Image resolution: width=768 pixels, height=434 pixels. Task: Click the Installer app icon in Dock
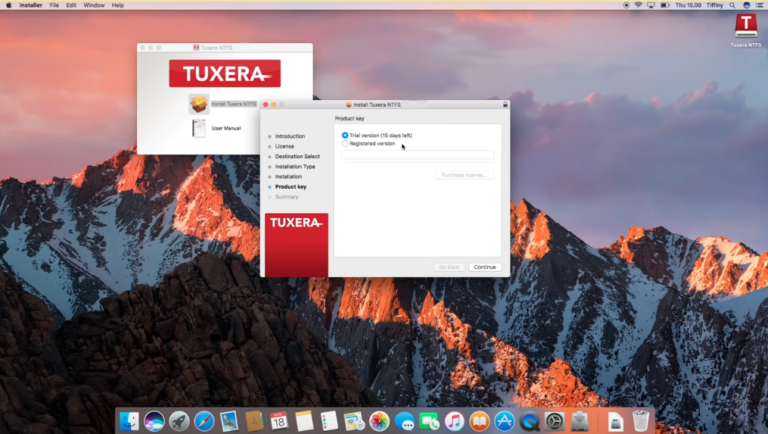(x=580, y=421)
